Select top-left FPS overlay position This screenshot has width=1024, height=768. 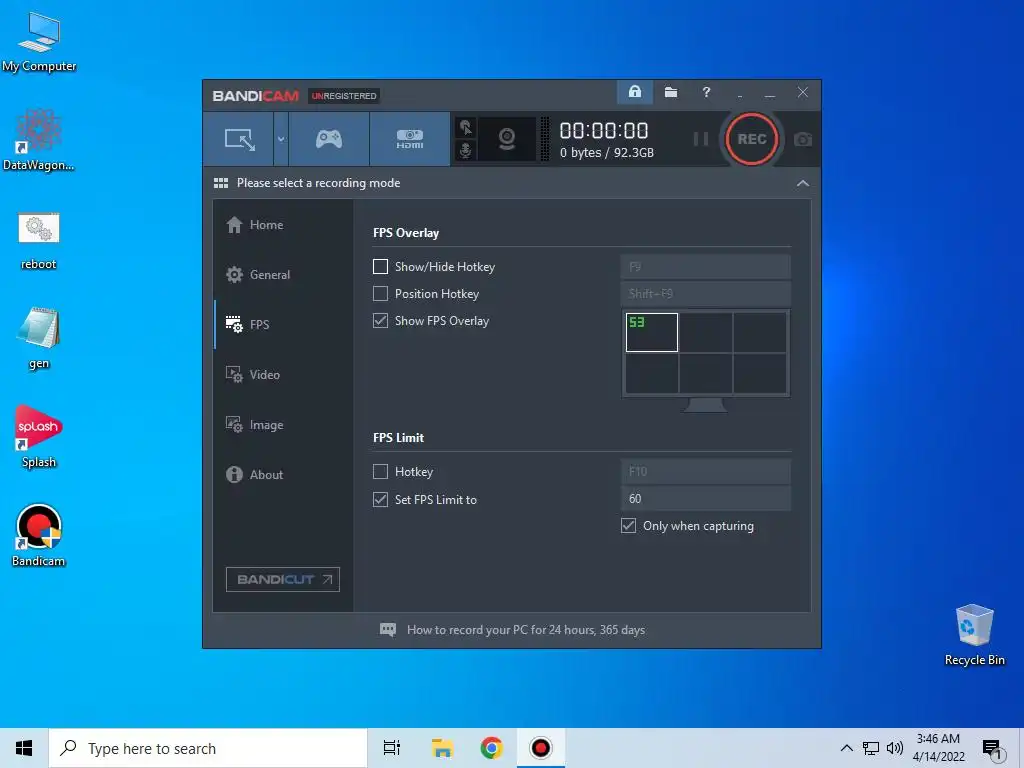click(652, 332)
